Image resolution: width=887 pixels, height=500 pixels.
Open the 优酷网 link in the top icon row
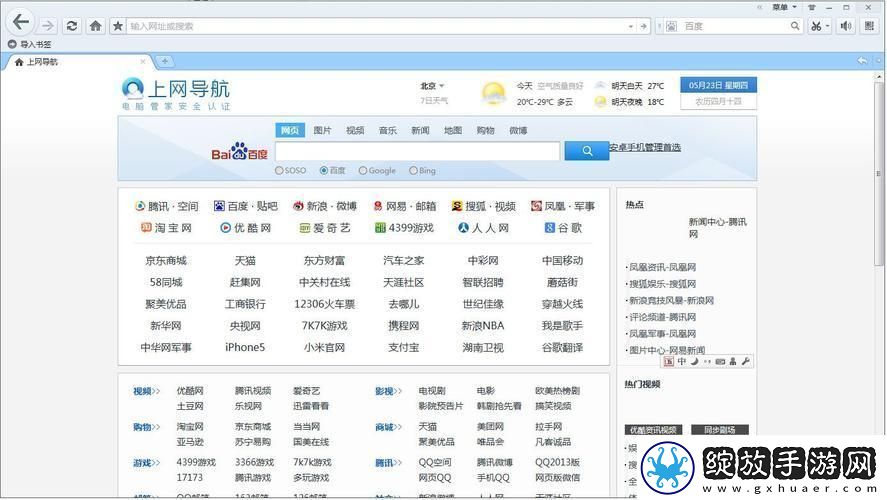[x=246, y=228]
